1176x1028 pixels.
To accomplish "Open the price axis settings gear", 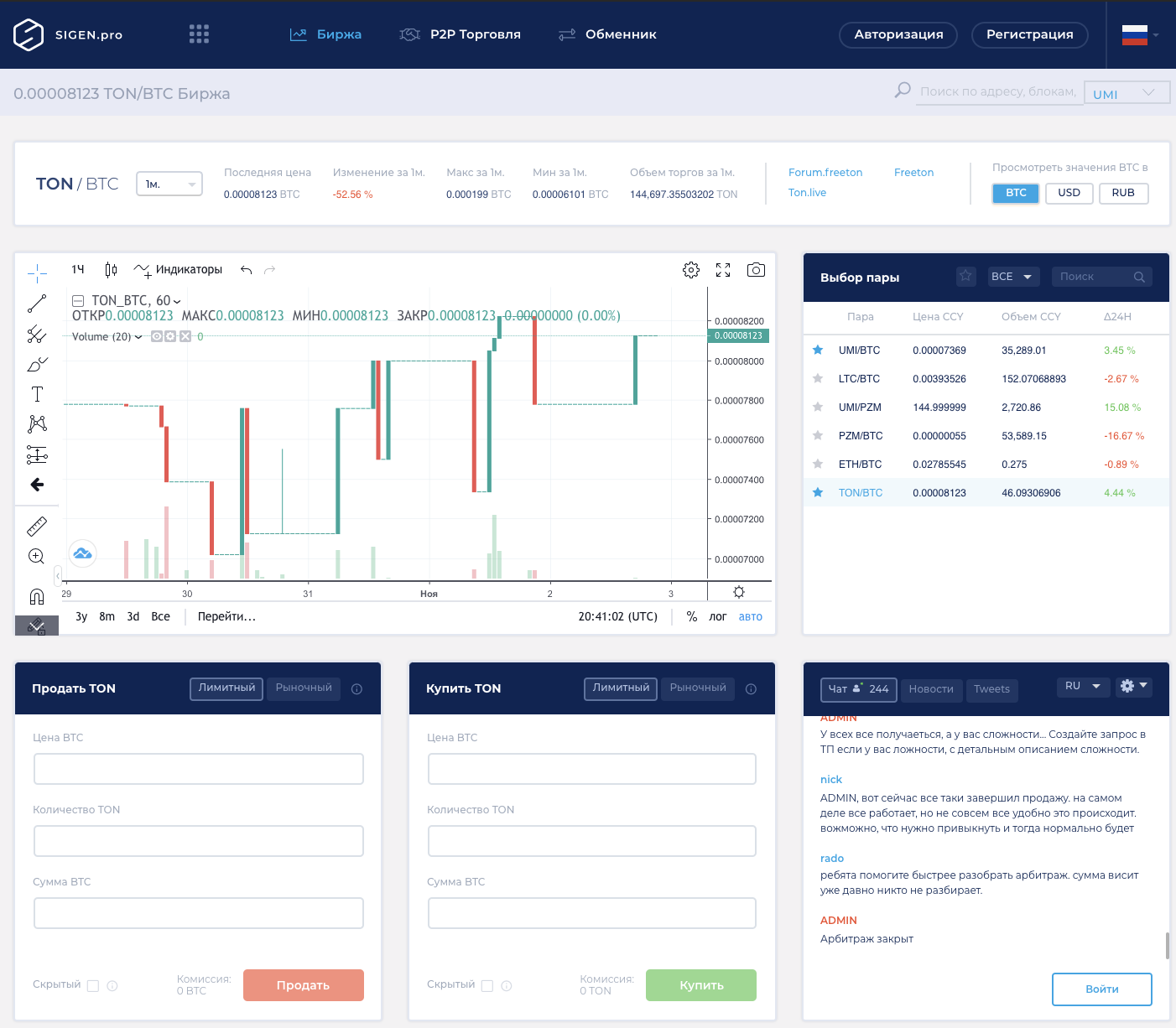I will pos(739,592).
